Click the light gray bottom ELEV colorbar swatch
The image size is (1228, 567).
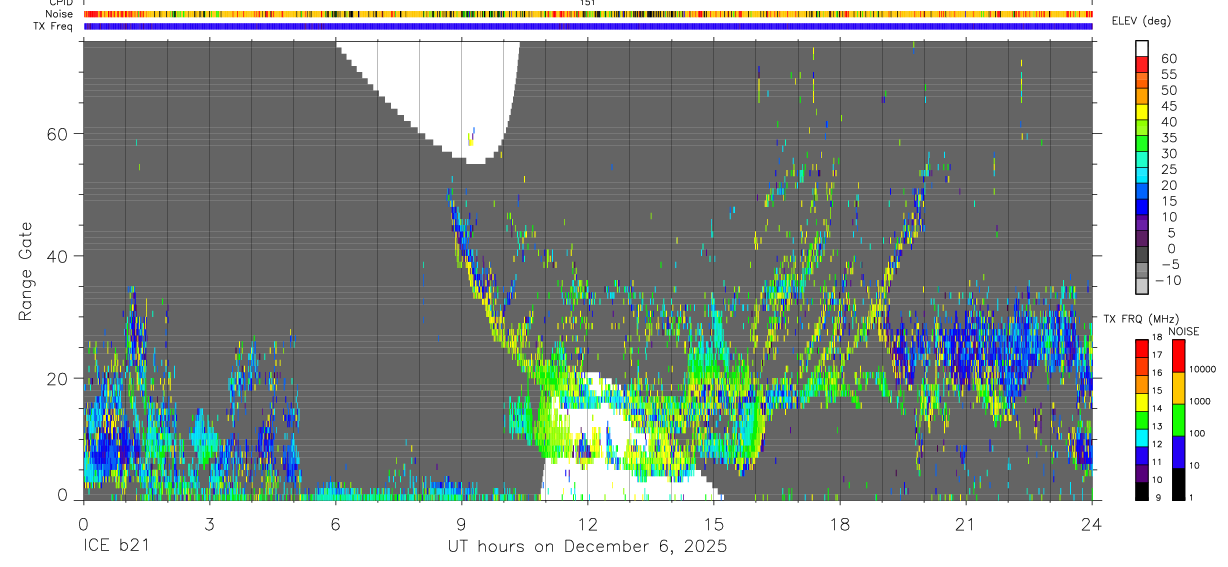coord(1142,286)
